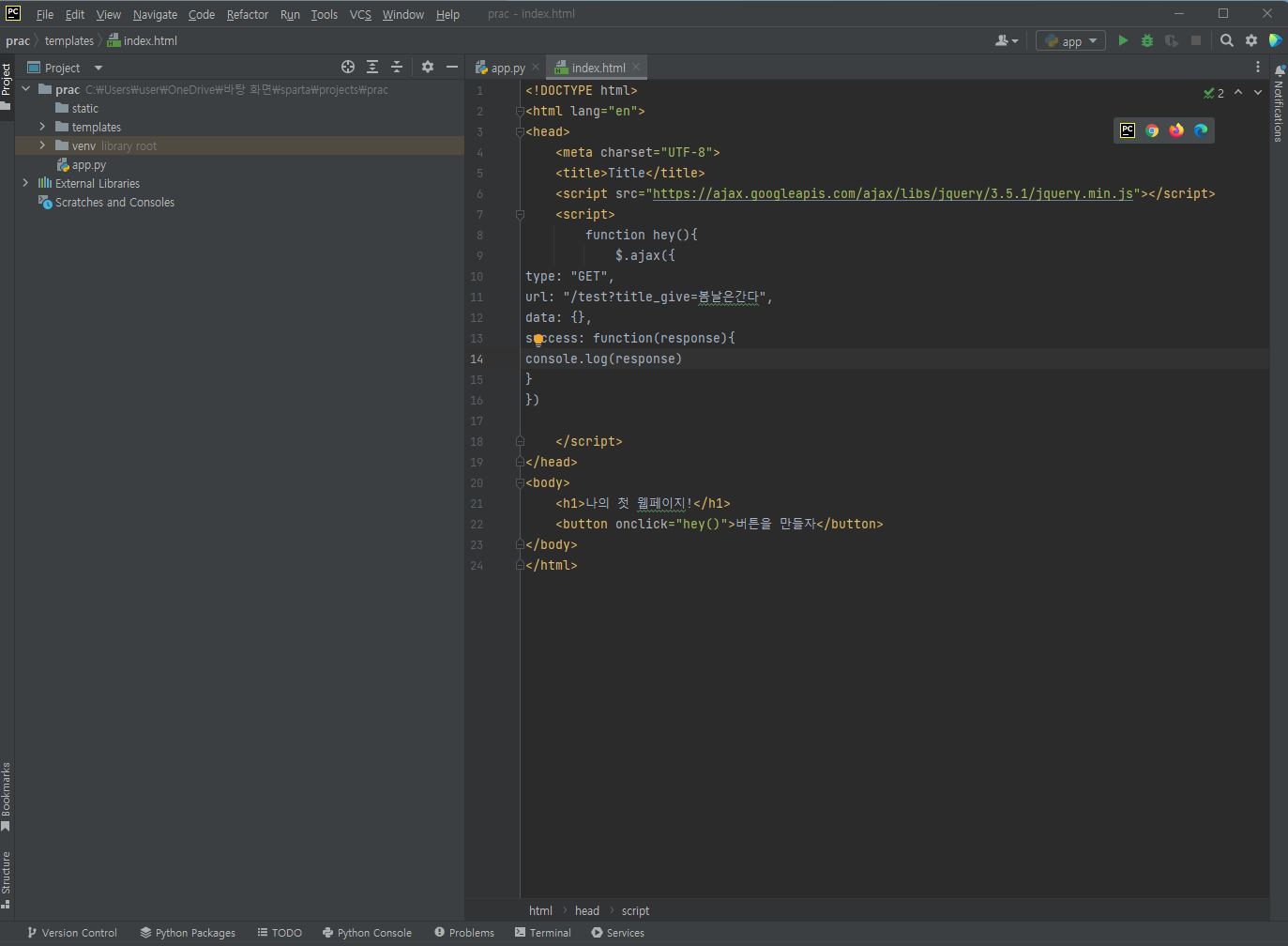
Task: Select app.py in the Project tree
Action: tap(82, 164)
